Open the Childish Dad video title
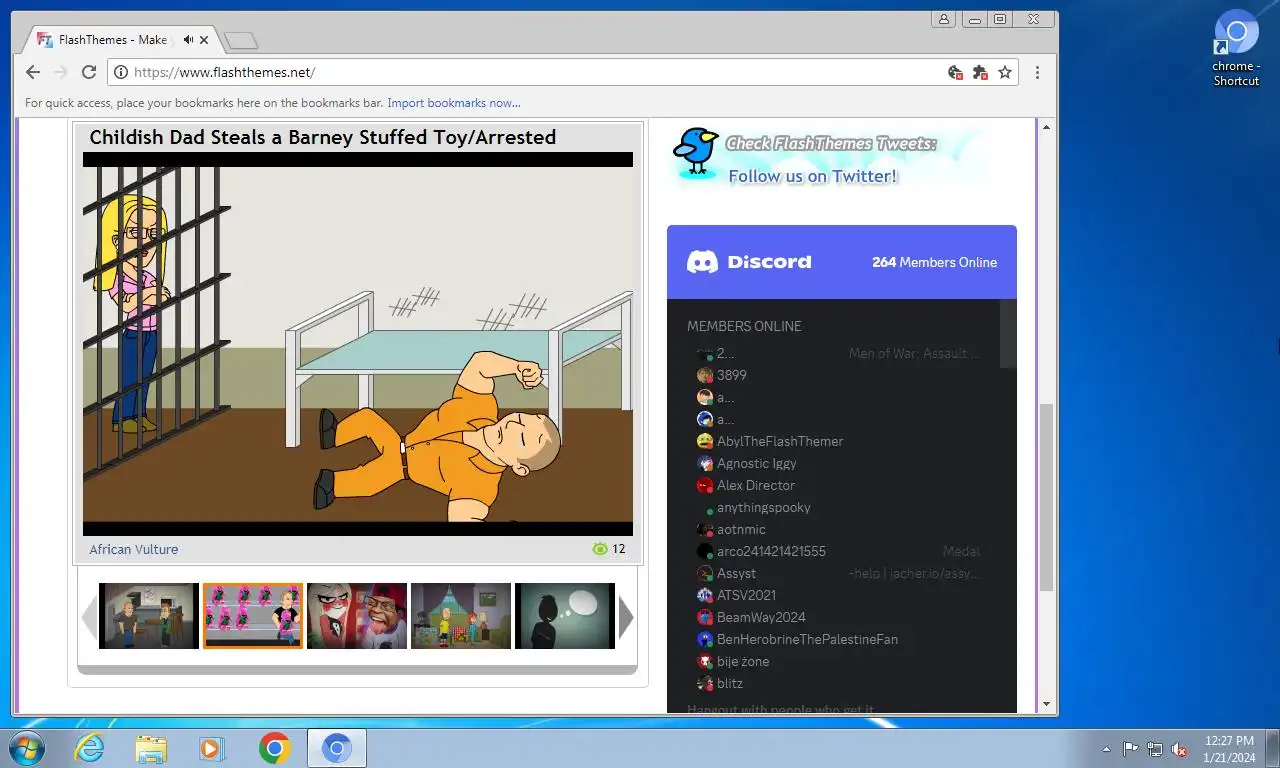Viewport: 1280px width, 768px height. [x=322, y=137]
